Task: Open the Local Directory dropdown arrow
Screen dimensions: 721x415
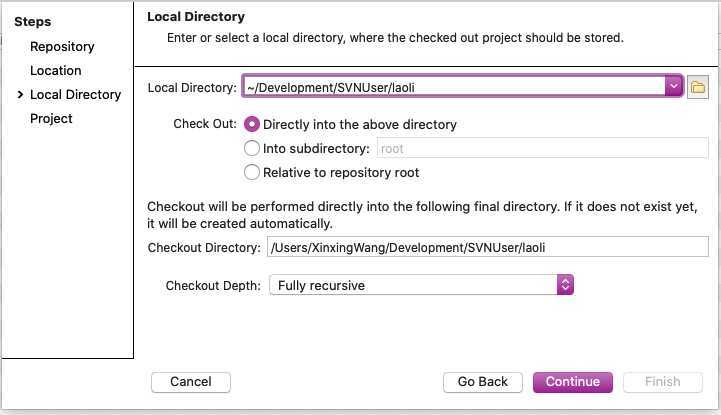Action: (674, 86)
